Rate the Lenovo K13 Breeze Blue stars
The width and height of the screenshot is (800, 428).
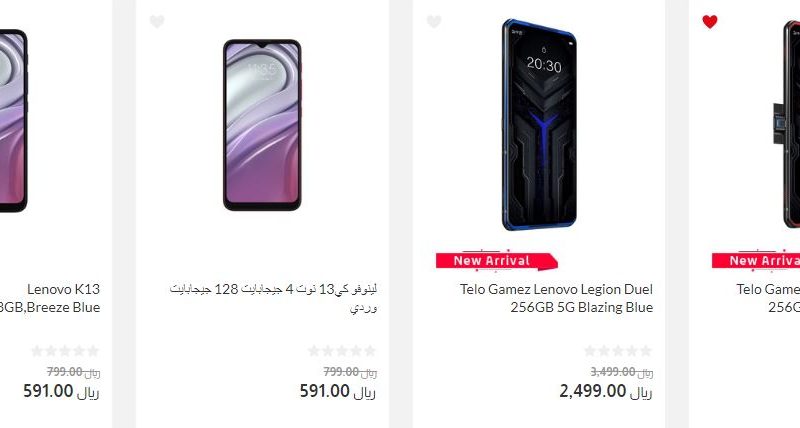click(65, 351)
